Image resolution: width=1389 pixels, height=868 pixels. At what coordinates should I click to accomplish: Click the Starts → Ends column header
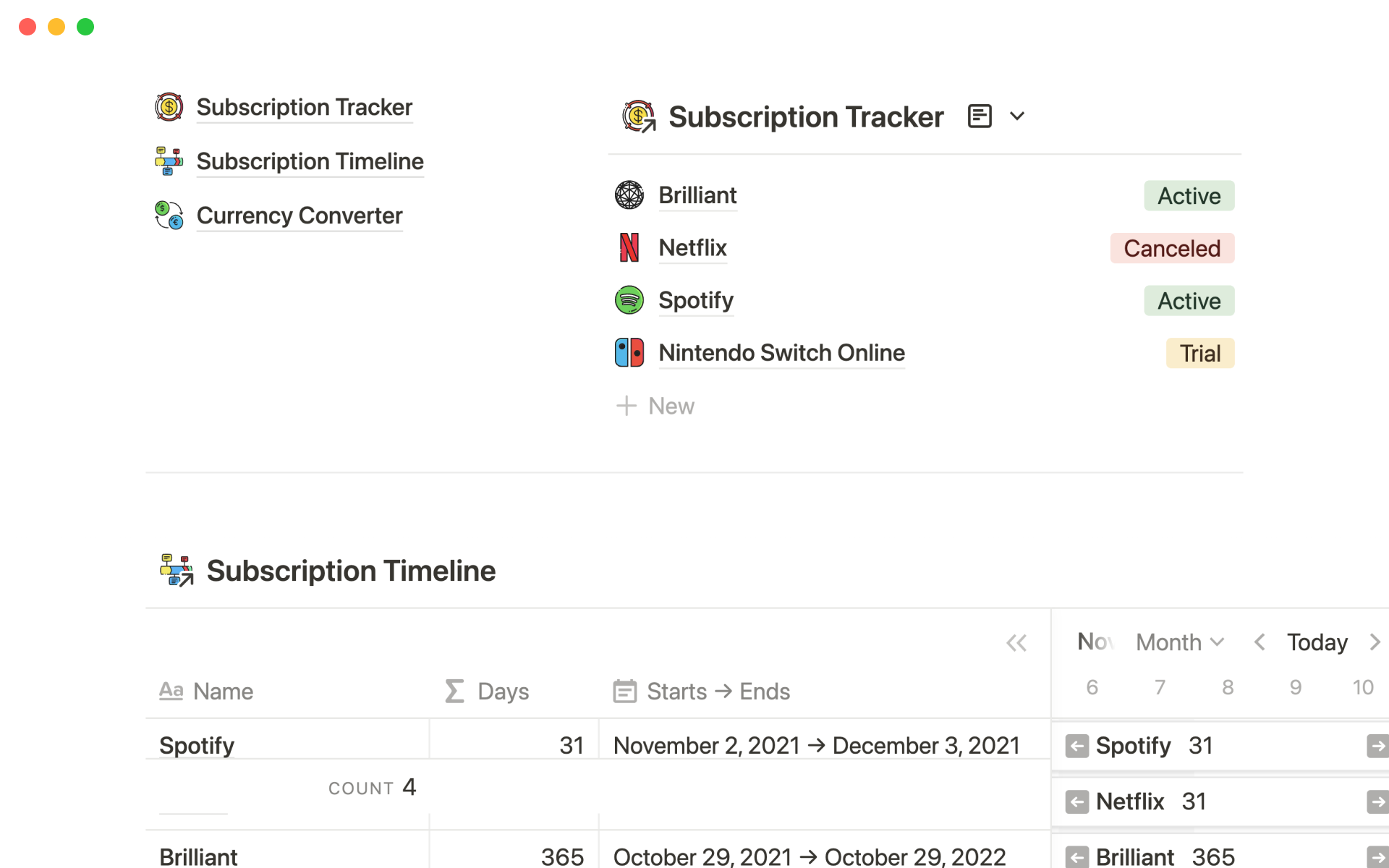pos(718,692)
